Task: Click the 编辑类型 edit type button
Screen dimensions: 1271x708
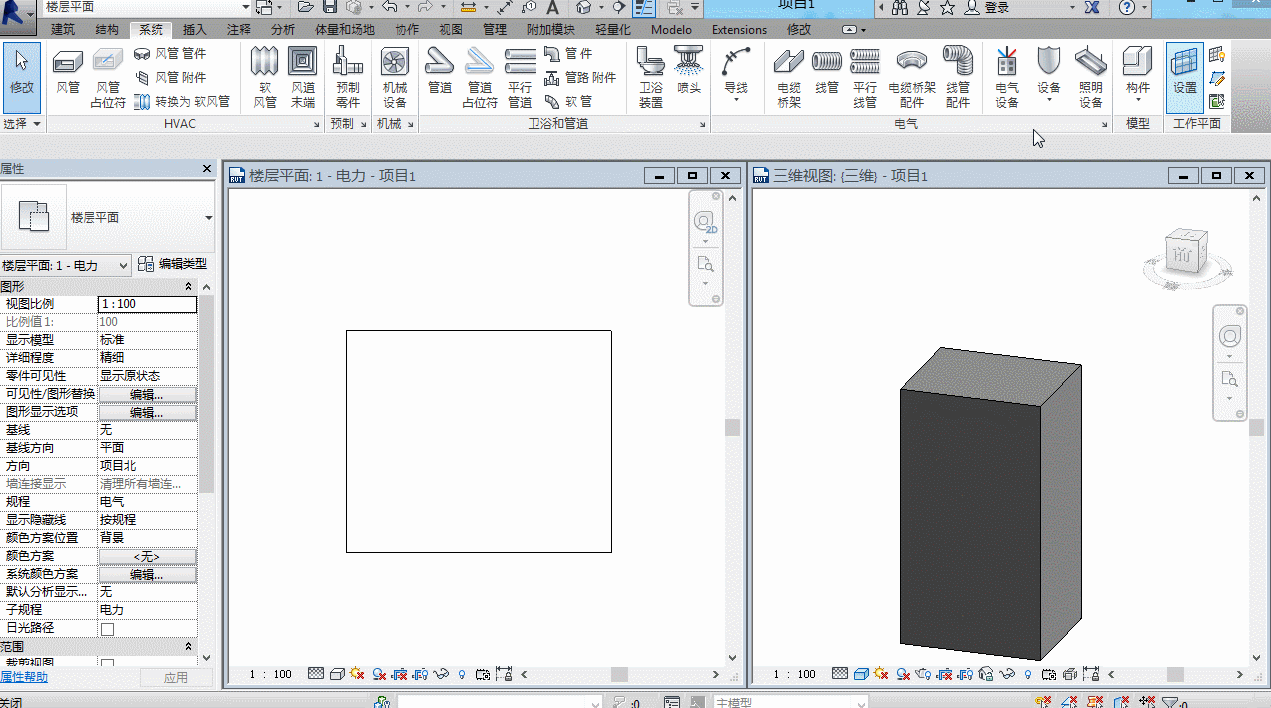Action: click(173, 264)
